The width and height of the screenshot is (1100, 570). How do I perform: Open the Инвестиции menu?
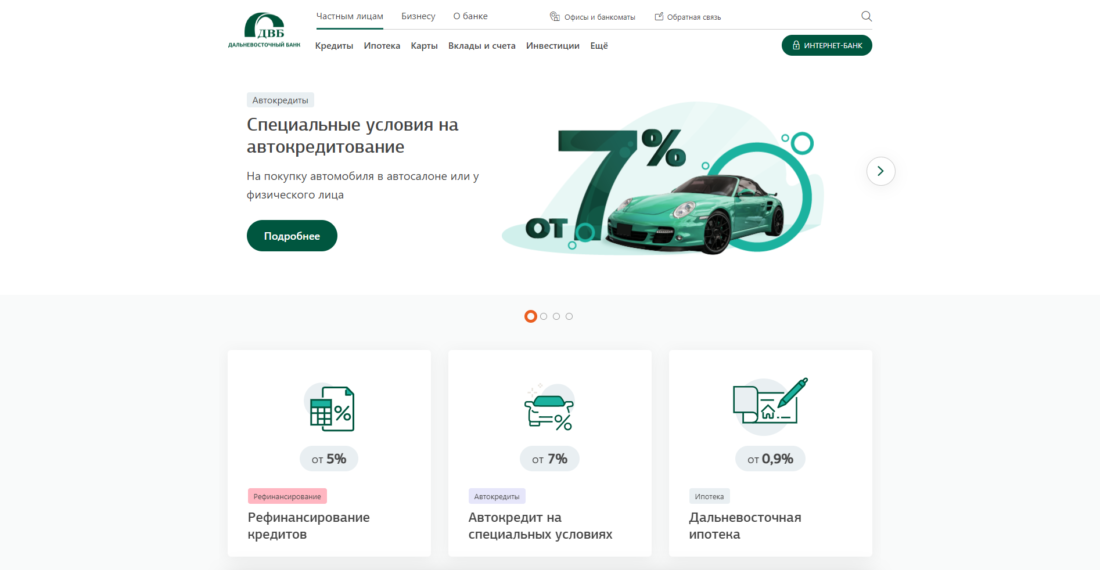553,46
